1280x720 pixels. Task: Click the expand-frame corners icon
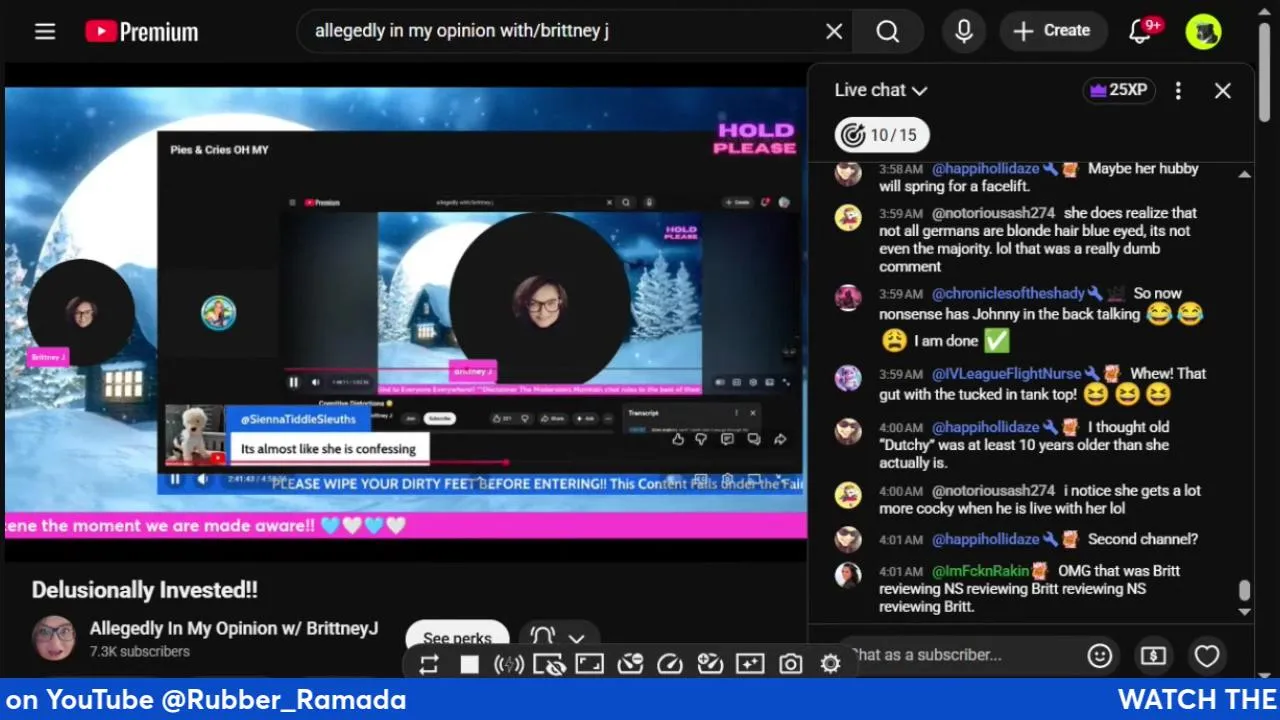click(x=589, y=664)
